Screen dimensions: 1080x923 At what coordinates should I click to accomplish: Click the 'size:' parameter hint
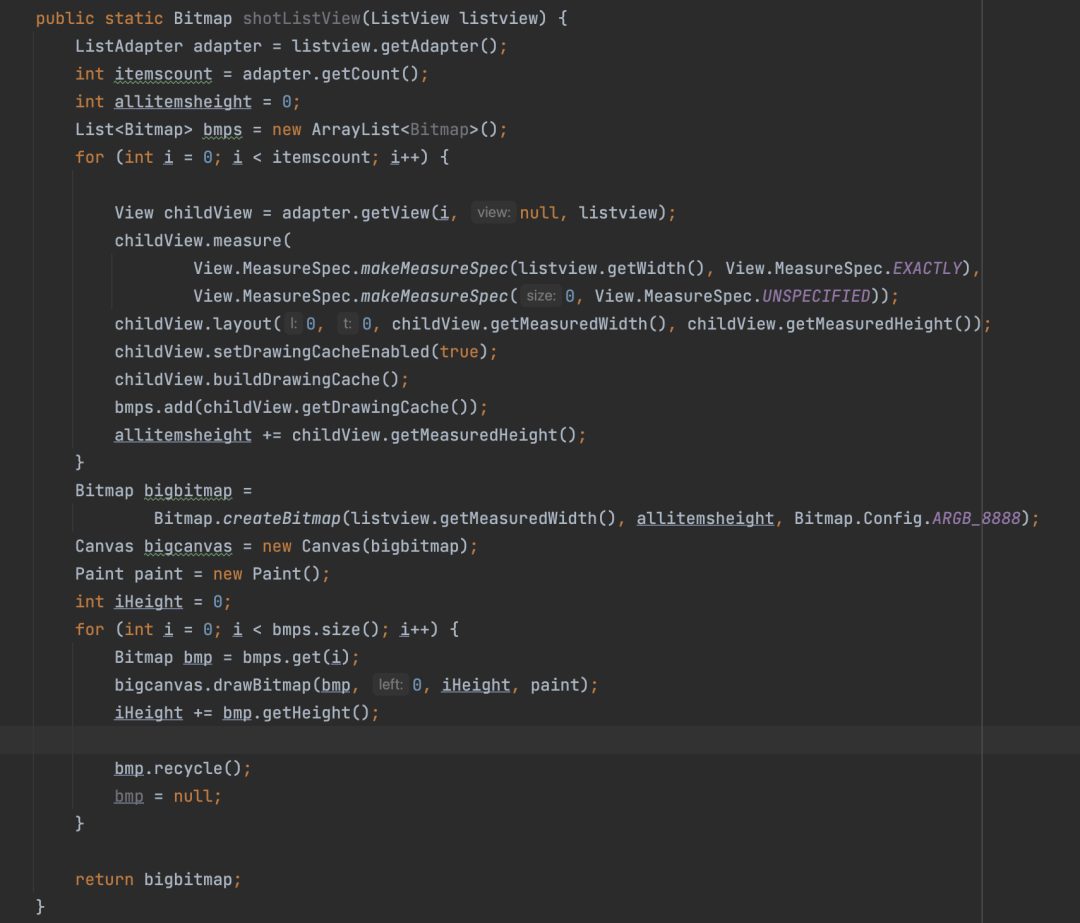541,296
